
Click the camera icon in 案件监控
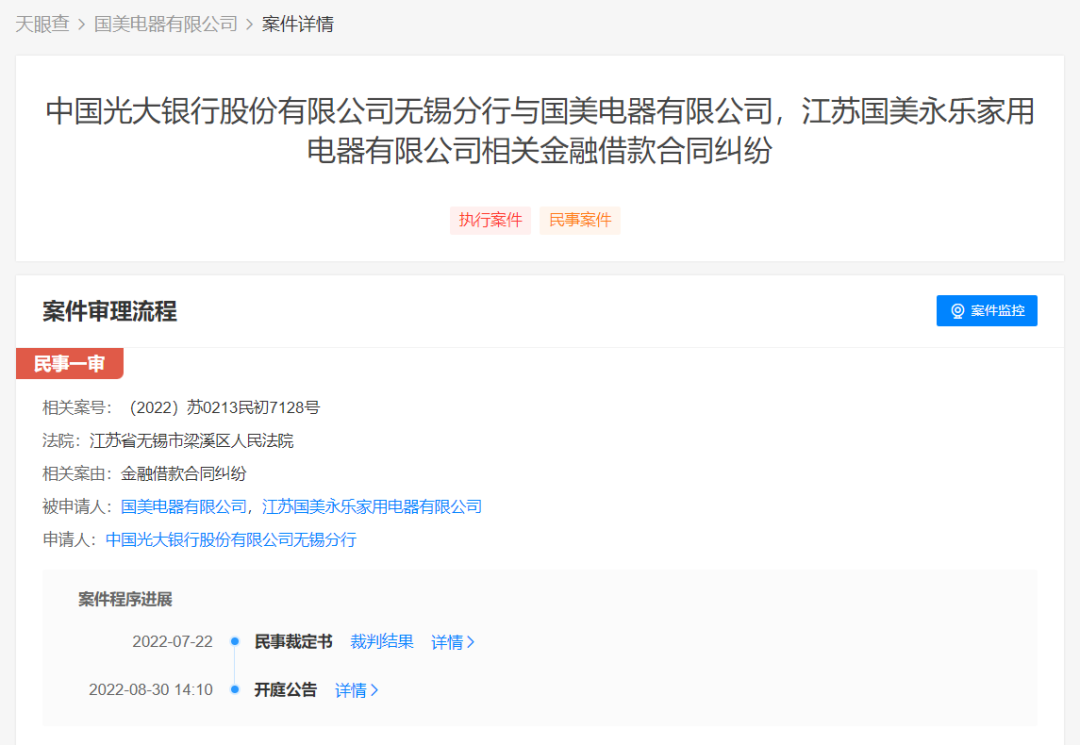(x=957, y=311)
